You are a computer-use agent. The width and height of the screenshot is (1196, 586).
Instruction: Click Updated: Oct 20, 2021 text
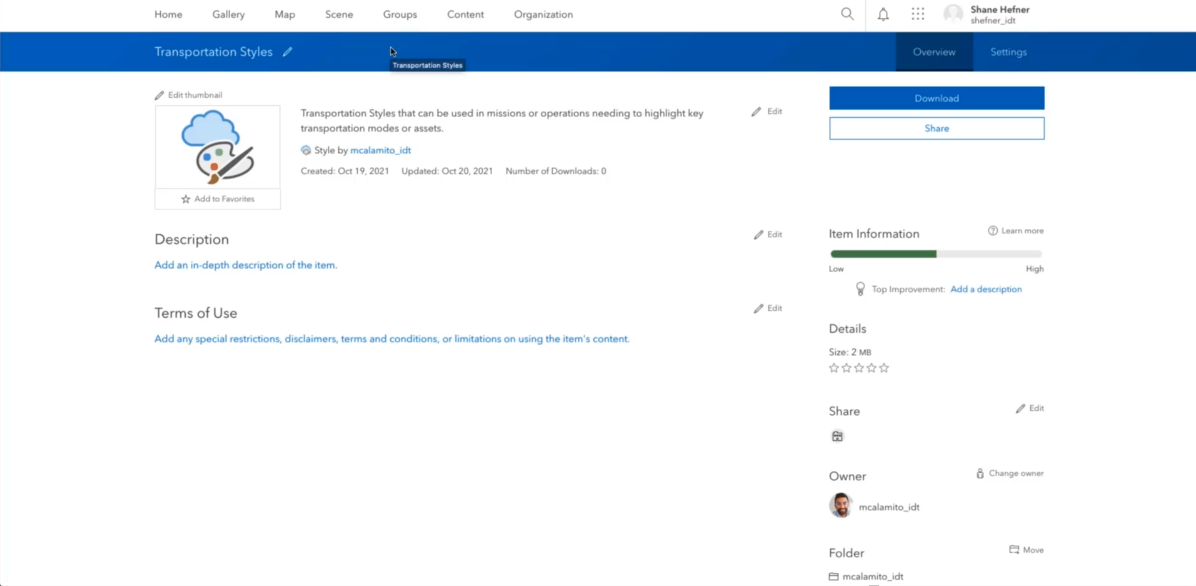click(x=447, y=171)
